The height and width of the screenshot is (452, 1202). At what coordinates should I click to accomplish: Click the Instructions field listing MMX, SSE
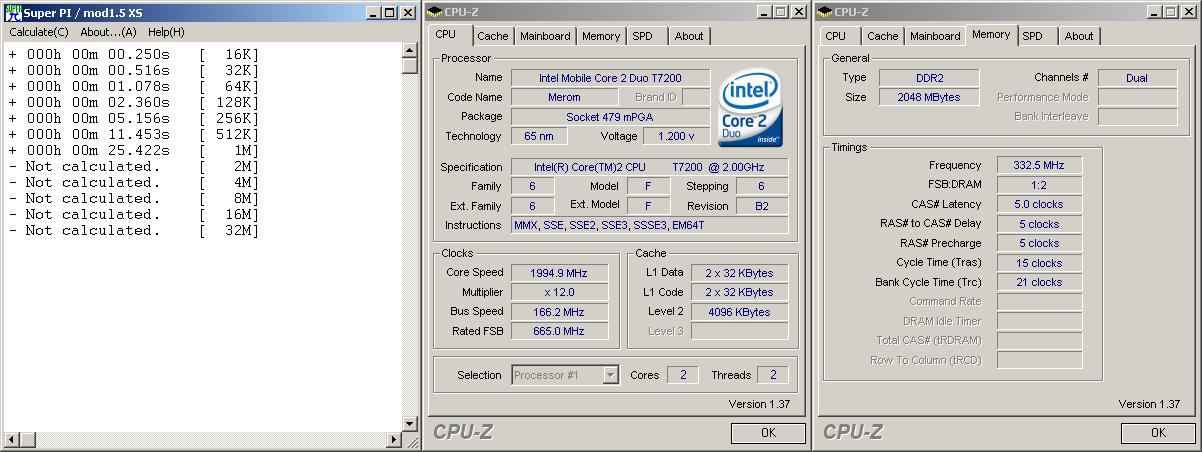(649, 225)
